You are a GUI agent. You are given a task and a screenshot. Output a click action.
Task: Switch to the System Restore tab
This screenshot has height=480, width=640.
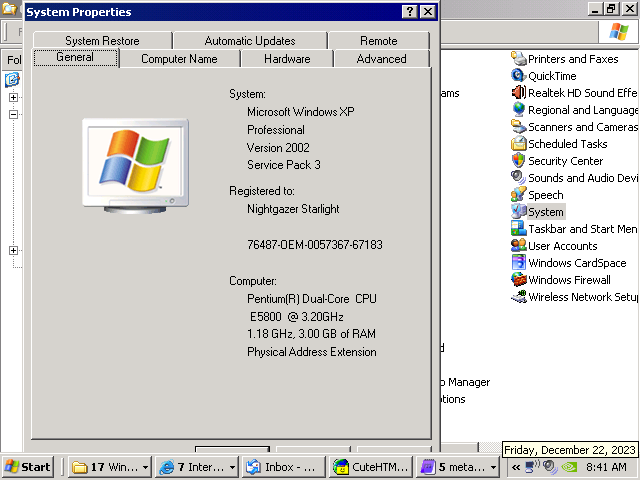(102, 41)
